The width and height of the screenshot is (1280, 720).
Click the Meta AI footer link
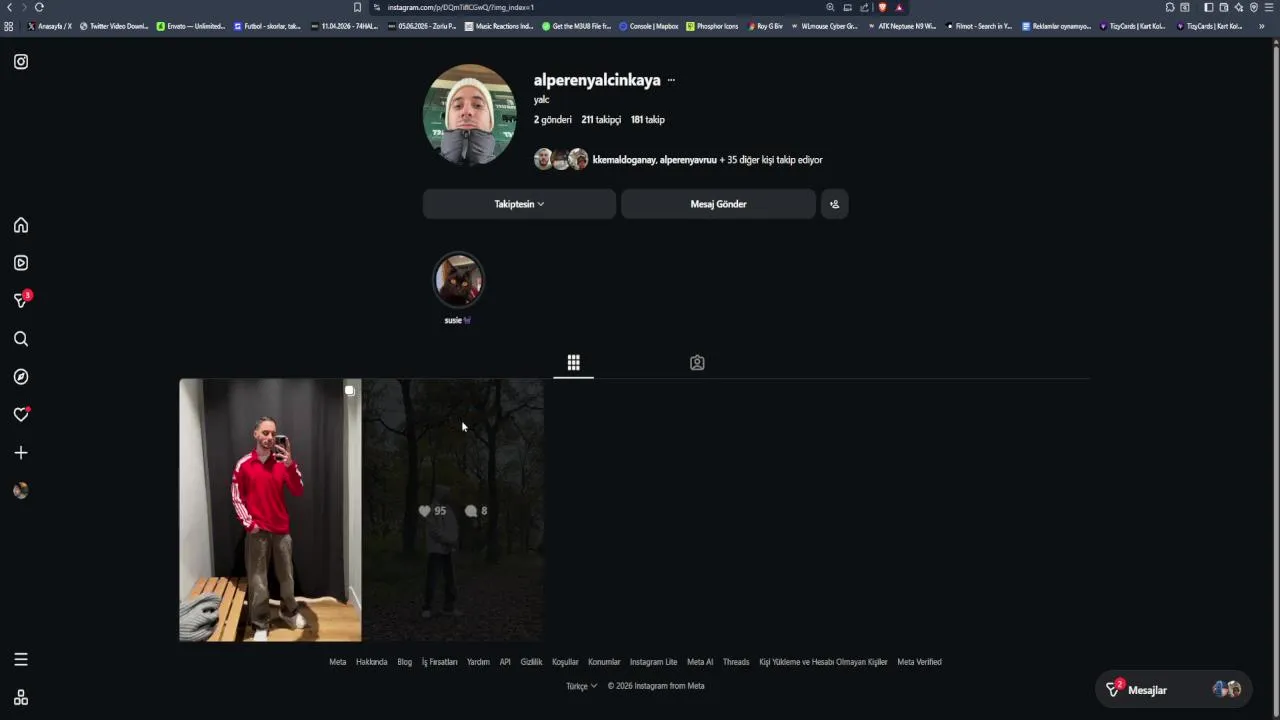(700, 662)
